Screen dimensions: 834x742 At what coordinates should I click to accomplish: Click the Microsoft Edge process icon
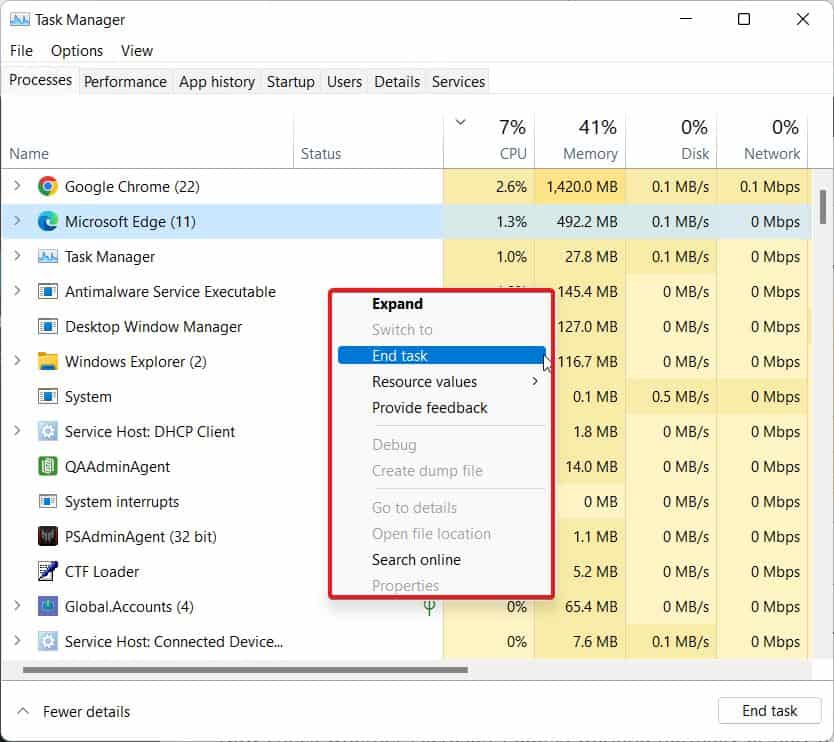47,221
